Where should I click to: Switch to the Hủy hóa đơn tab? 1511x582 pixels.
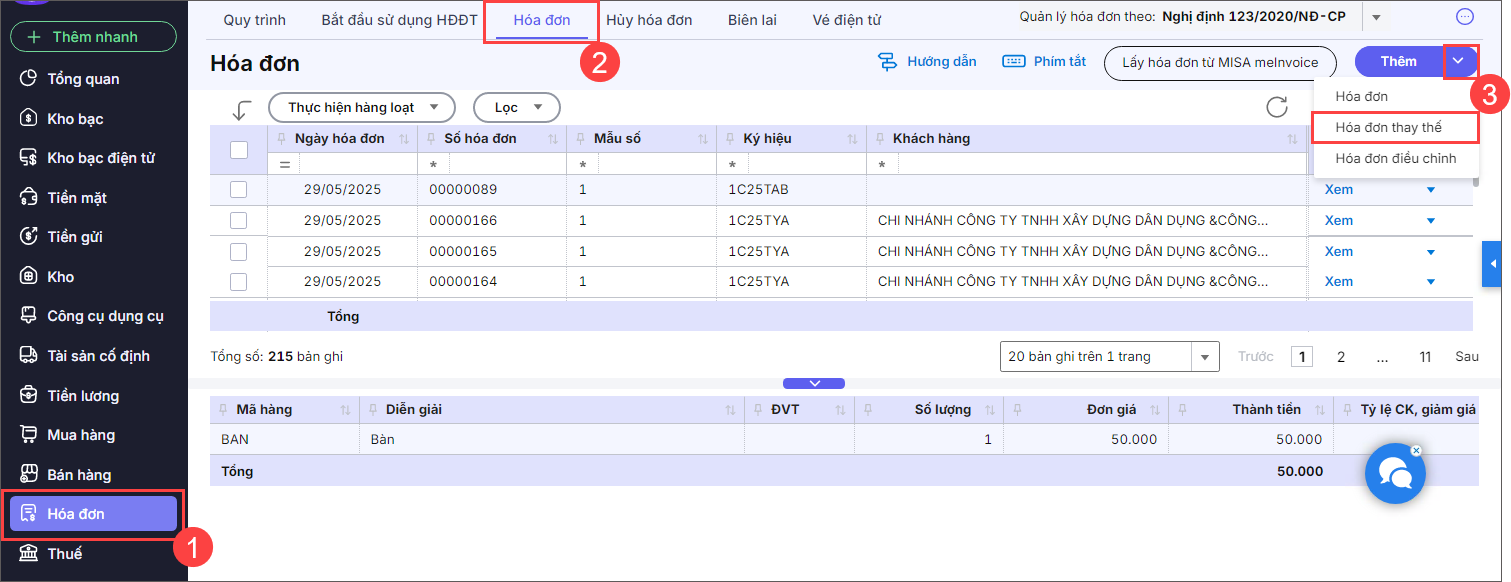[649, 20]
